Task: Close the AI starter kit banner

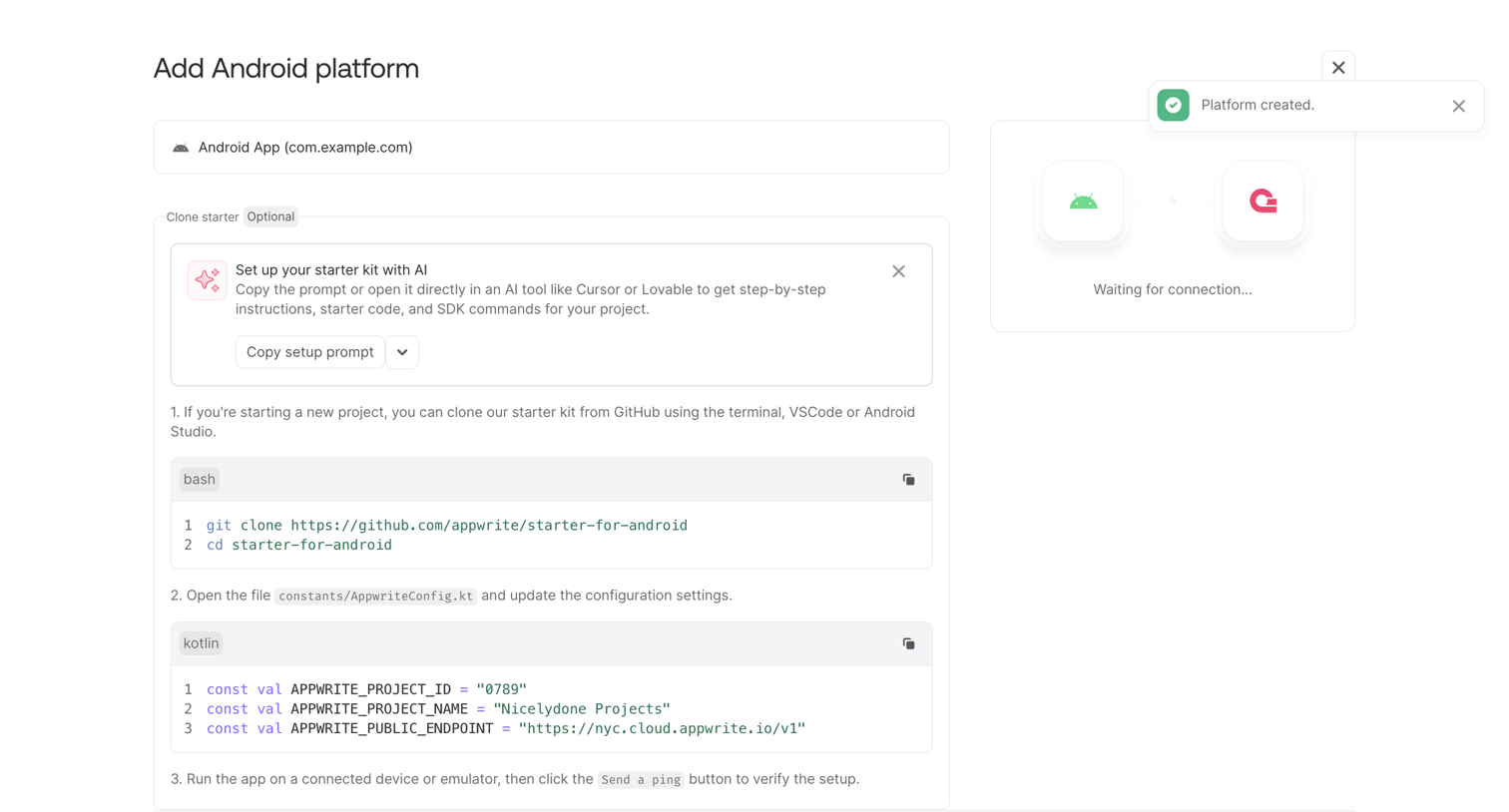Action: coord(898,271)
